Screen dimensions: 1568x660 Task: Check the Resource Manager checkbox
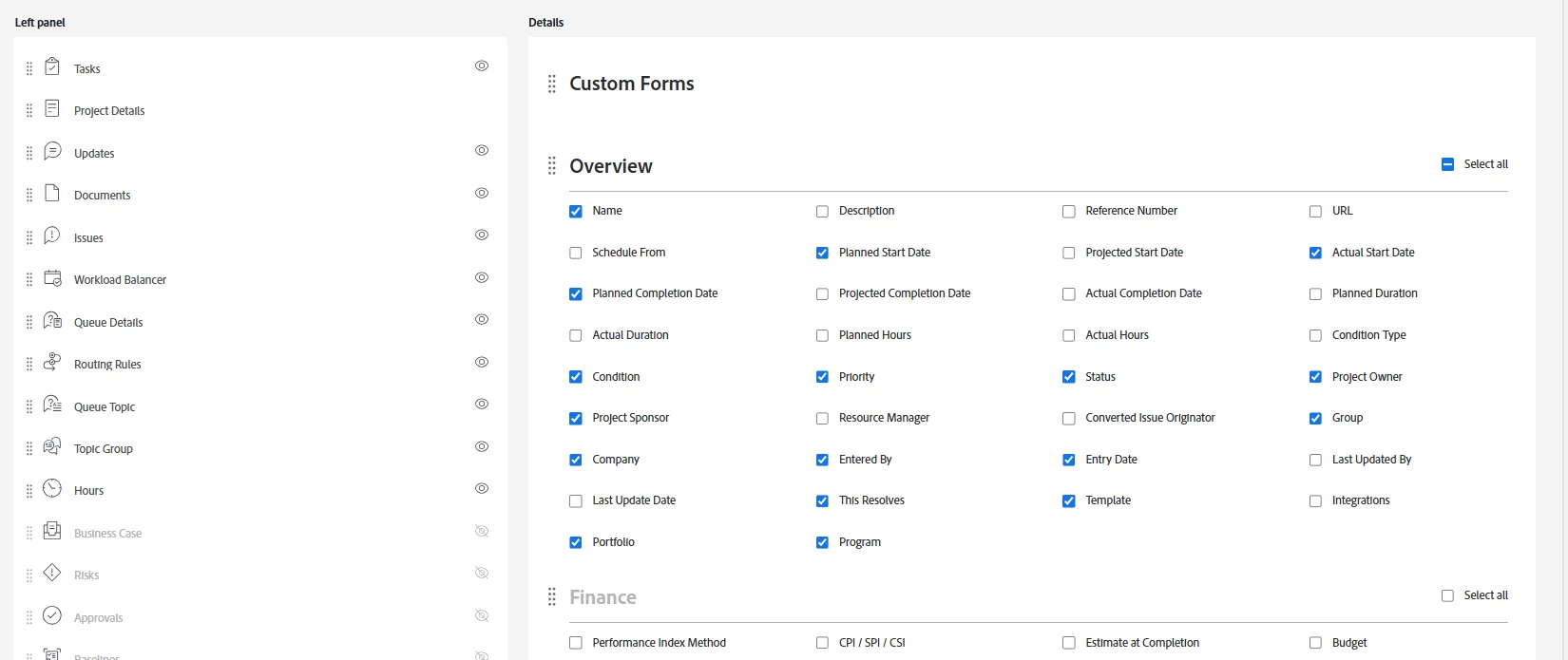(x=822, y=419)
